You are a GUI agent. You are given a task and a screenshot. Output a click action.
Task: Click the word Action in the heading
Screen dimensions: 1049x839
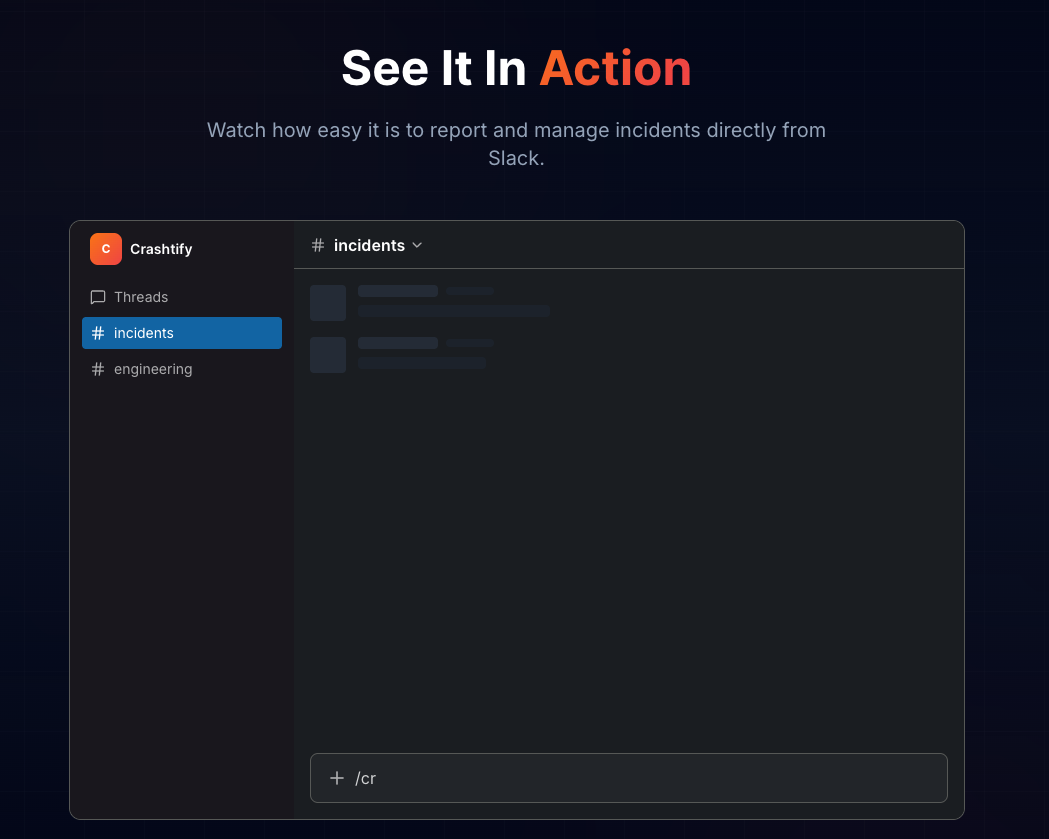pos(615,68)
